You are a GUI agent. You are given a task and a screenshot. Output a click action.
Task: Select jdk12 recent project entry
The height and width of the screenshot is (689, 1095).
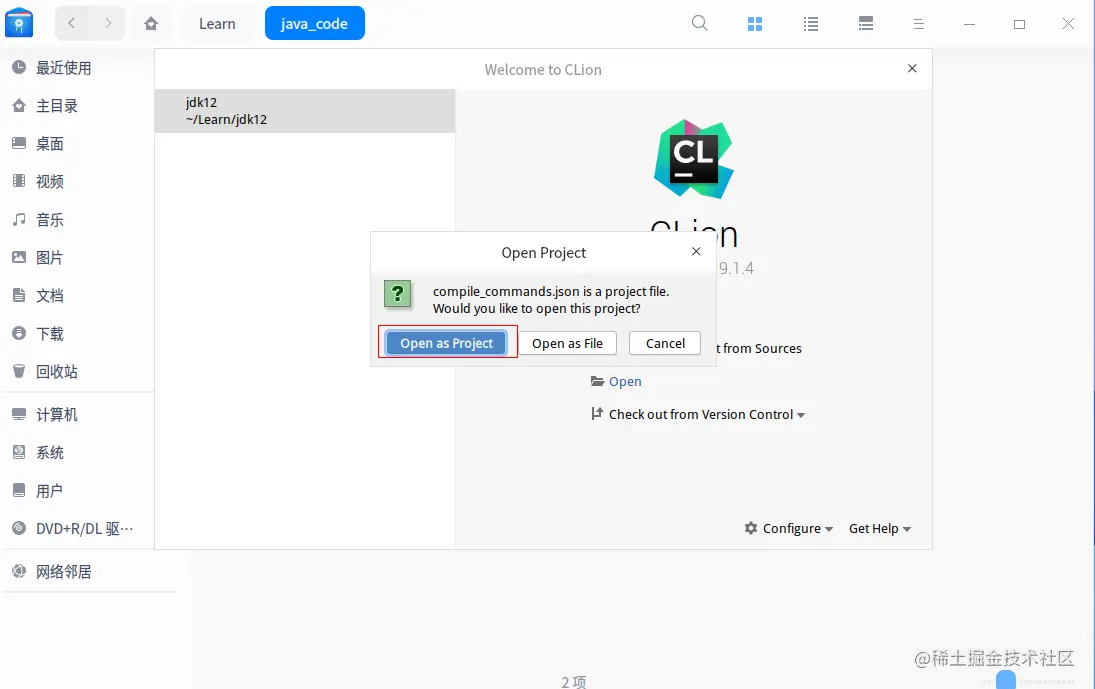(x=305, y=111)
